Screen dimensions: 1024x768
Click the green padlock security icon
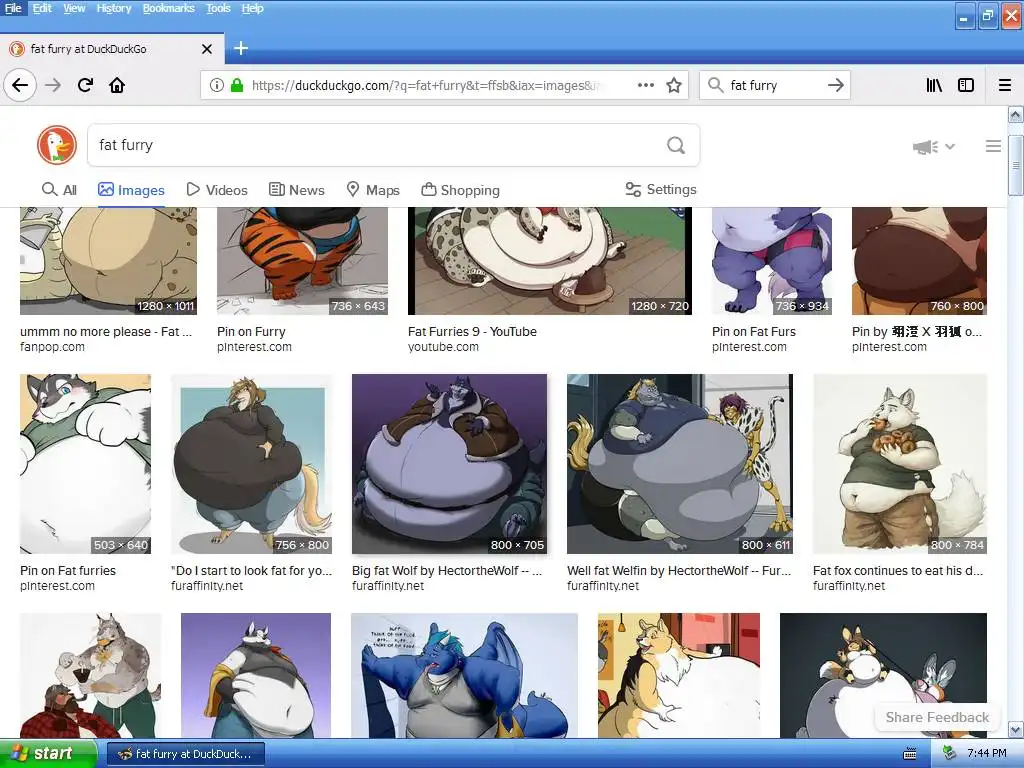[237, 85]
